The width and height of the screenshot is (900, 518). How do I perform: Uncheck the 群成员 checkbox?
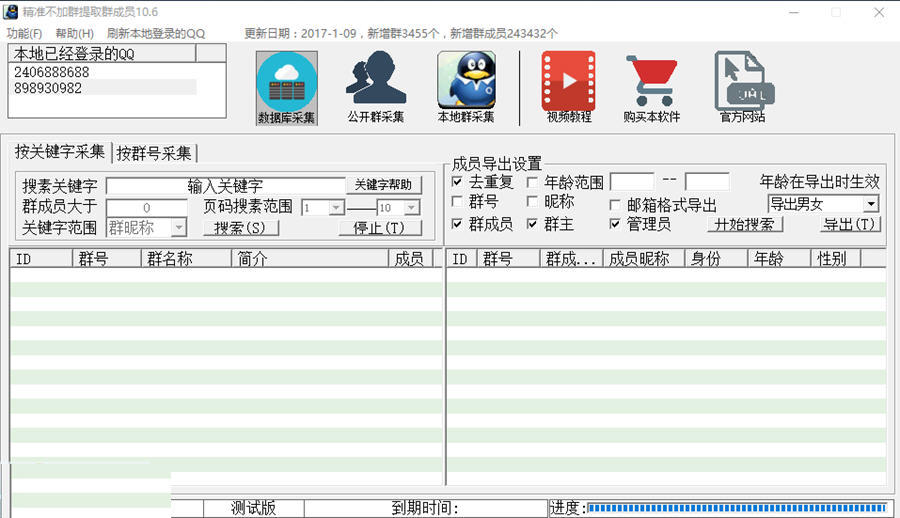[457, 223]
